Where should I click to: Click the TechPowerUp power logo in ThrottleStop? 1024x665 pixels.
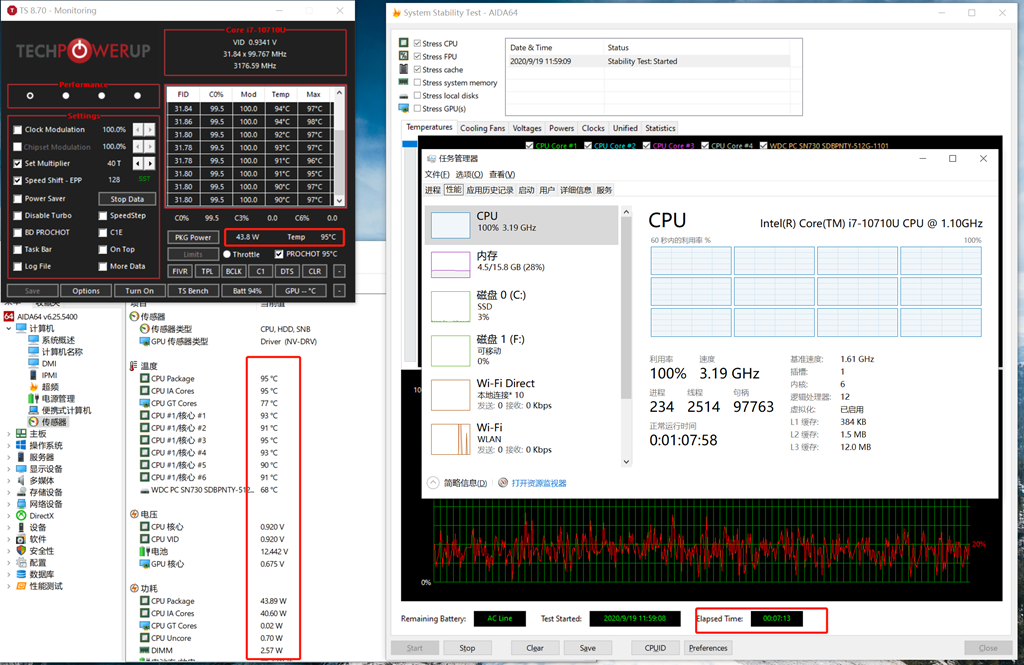[80, 50]
